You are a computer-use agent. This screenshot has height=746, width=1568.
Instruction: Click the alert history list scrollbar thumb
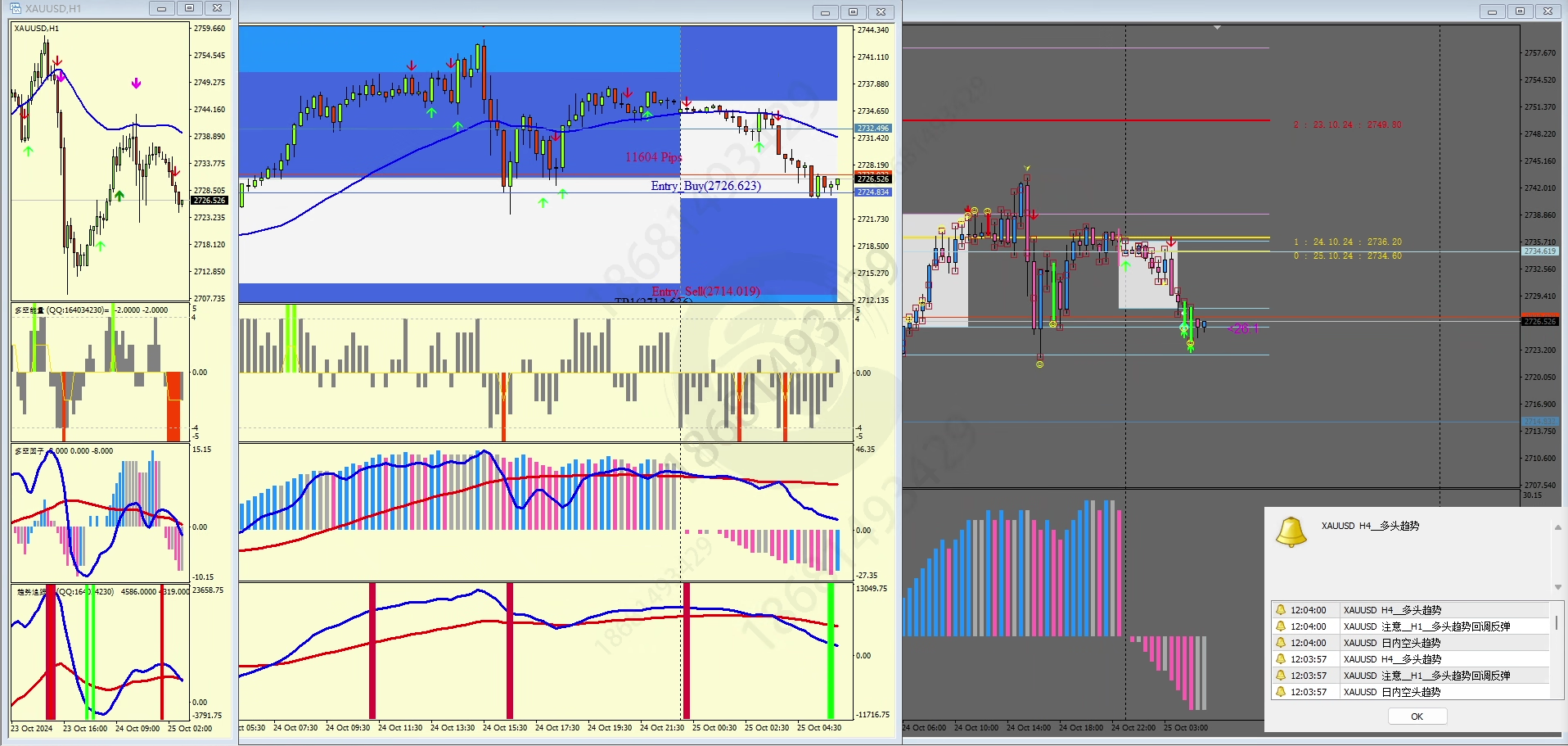[x=1557, y=623]
